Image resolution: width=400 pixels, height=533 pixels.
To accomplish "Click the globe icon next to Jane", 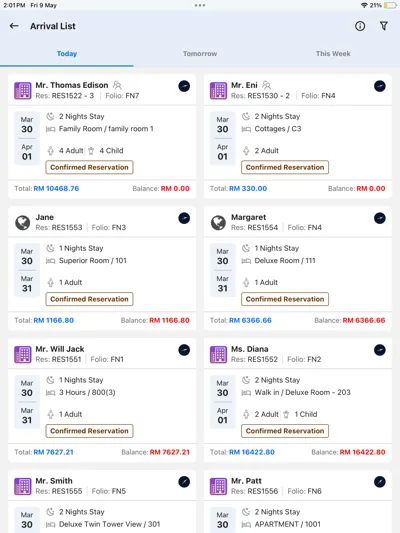I will (22, 223).
